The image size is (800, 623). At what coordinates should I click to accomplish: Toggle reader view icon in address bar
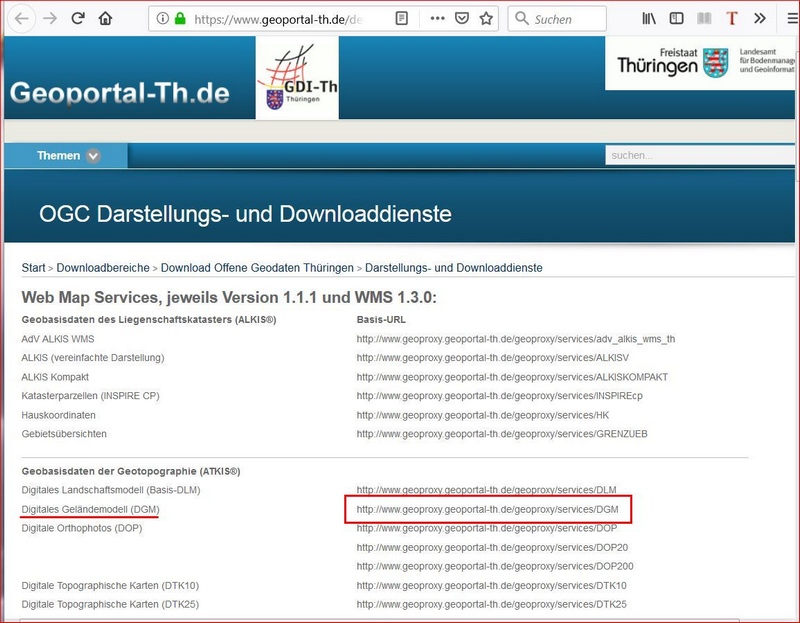tap(401, 18)
